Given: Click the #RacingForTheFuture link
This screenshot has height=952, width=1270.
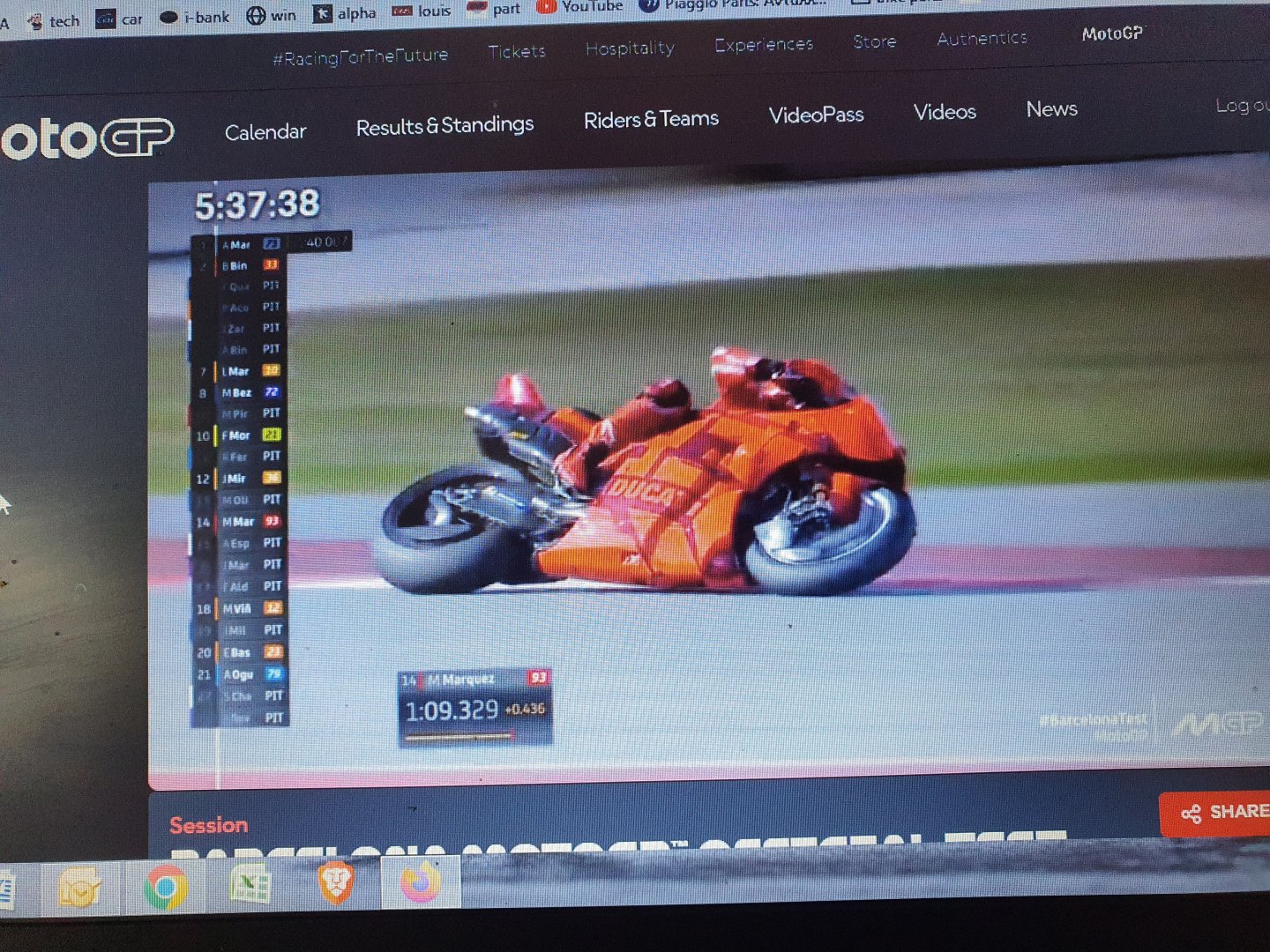Looking at the screenshot, I should point(360,57).
